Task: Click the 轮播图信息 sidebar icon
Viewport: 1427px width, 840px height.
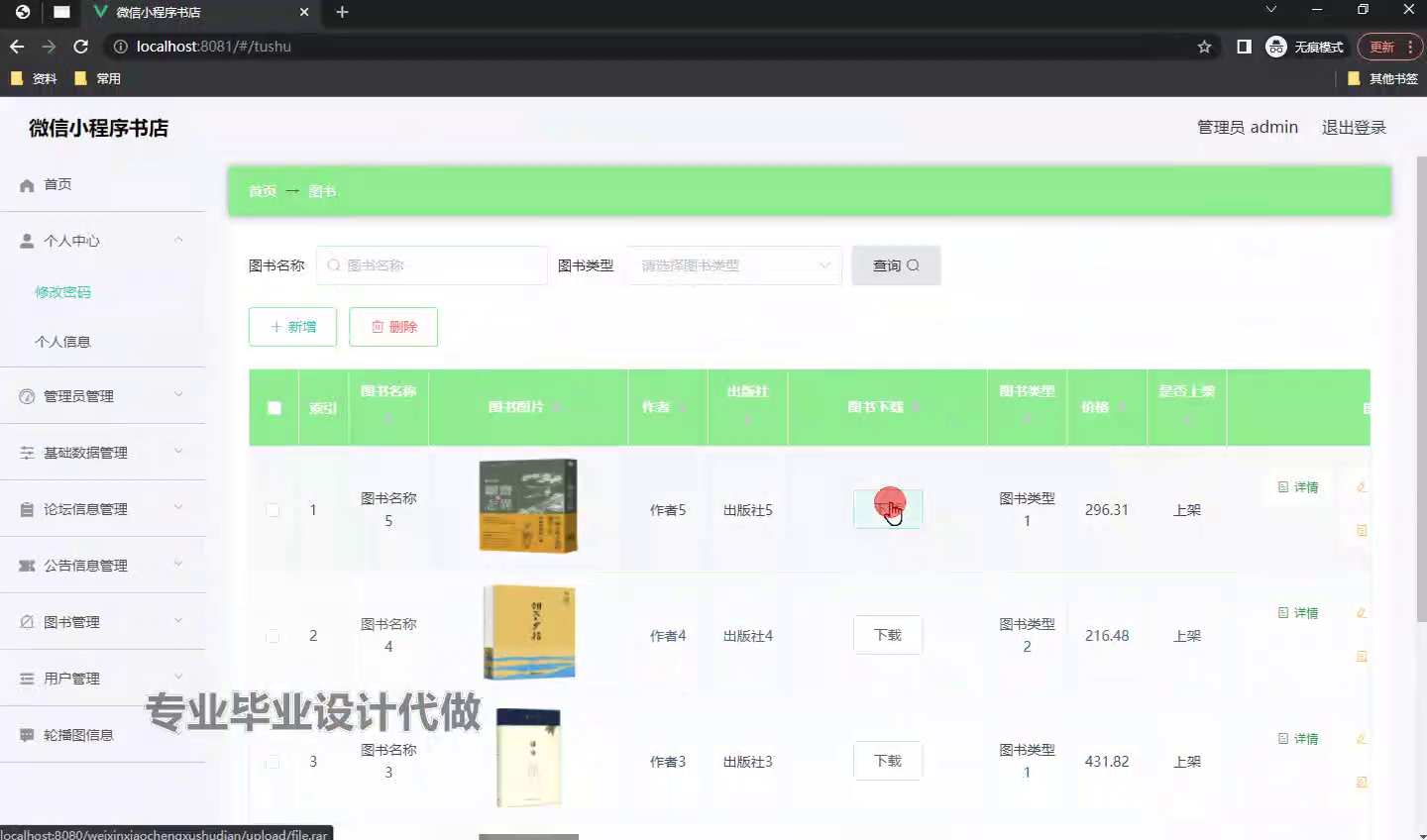Action: click(27, 735)
